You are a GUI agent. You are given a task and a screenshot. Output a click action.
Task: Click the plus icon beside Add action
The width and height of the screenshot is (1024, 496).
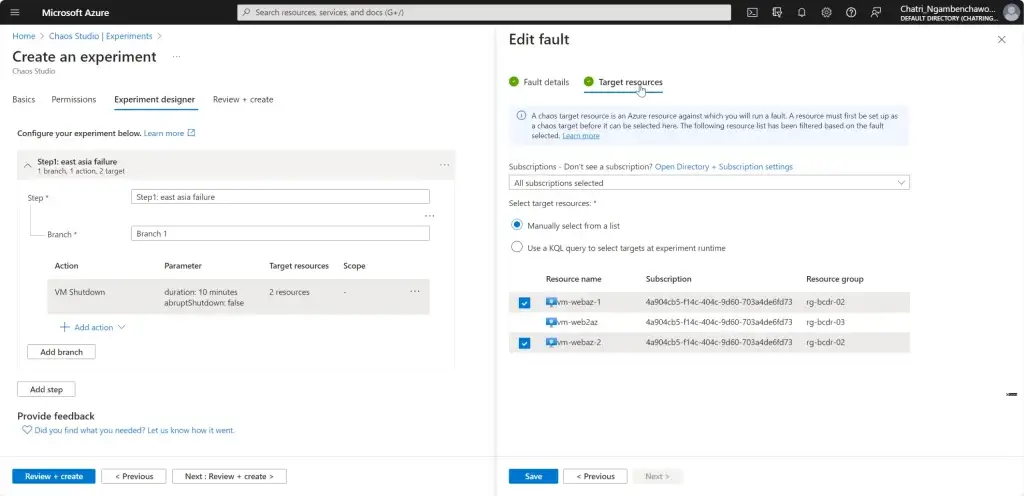click(65, 328)
